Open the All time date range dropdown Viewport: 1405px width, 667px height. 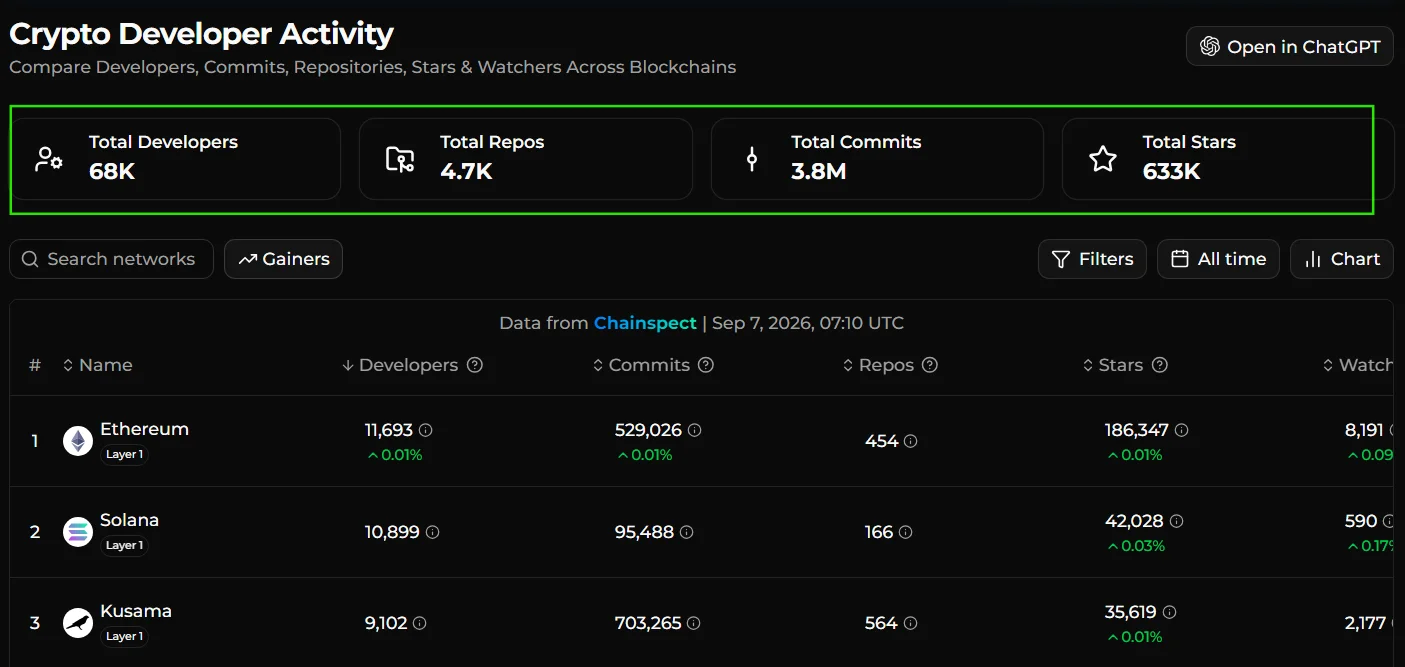[x=1218, y=259]
